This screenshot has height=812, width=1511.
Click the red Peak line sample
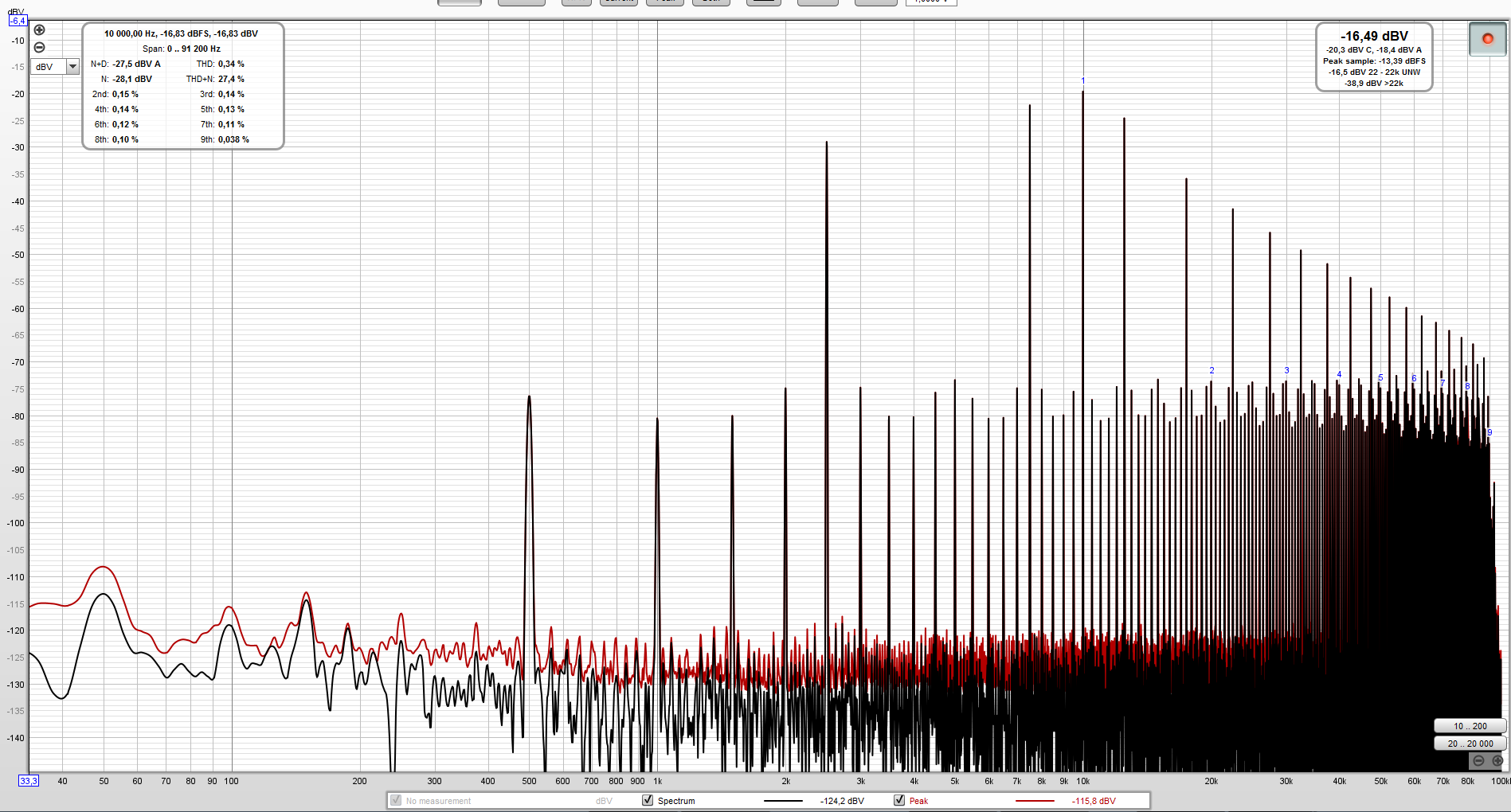[1035, 801]
